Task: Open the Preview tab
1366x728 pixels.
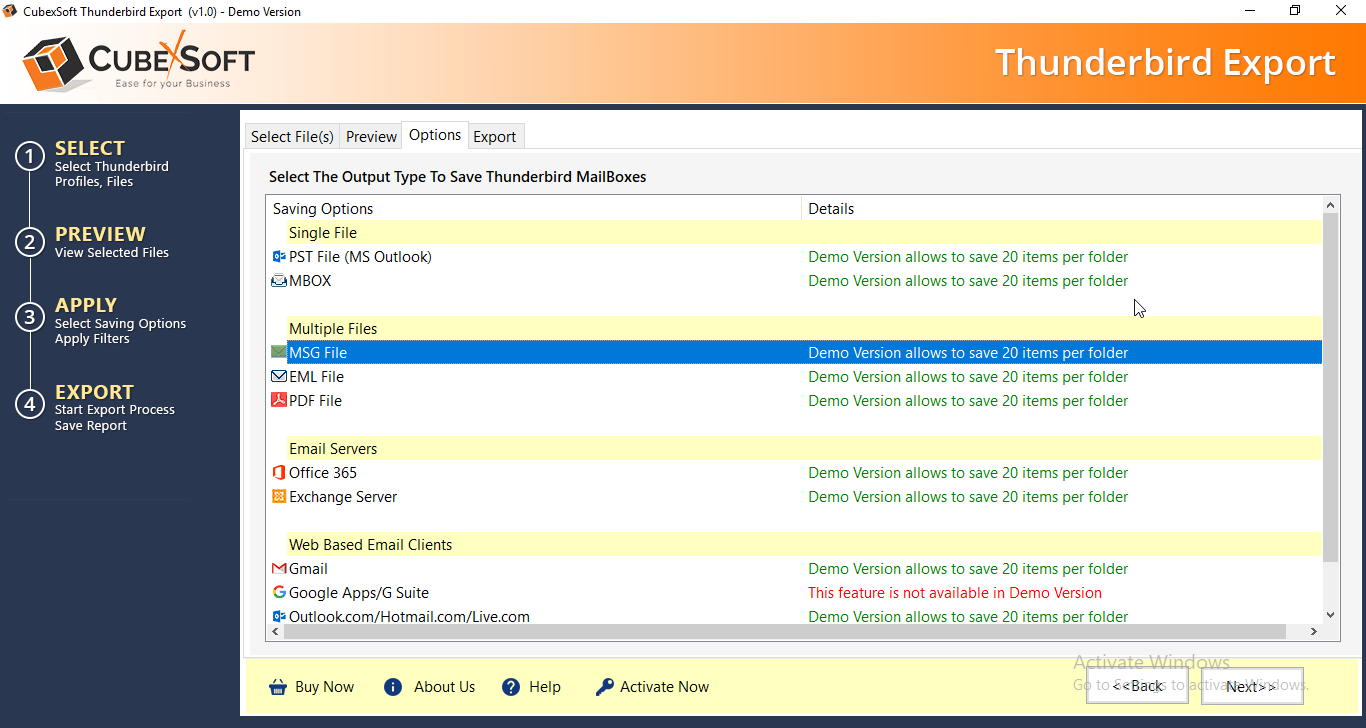Action: click(371, 137)
